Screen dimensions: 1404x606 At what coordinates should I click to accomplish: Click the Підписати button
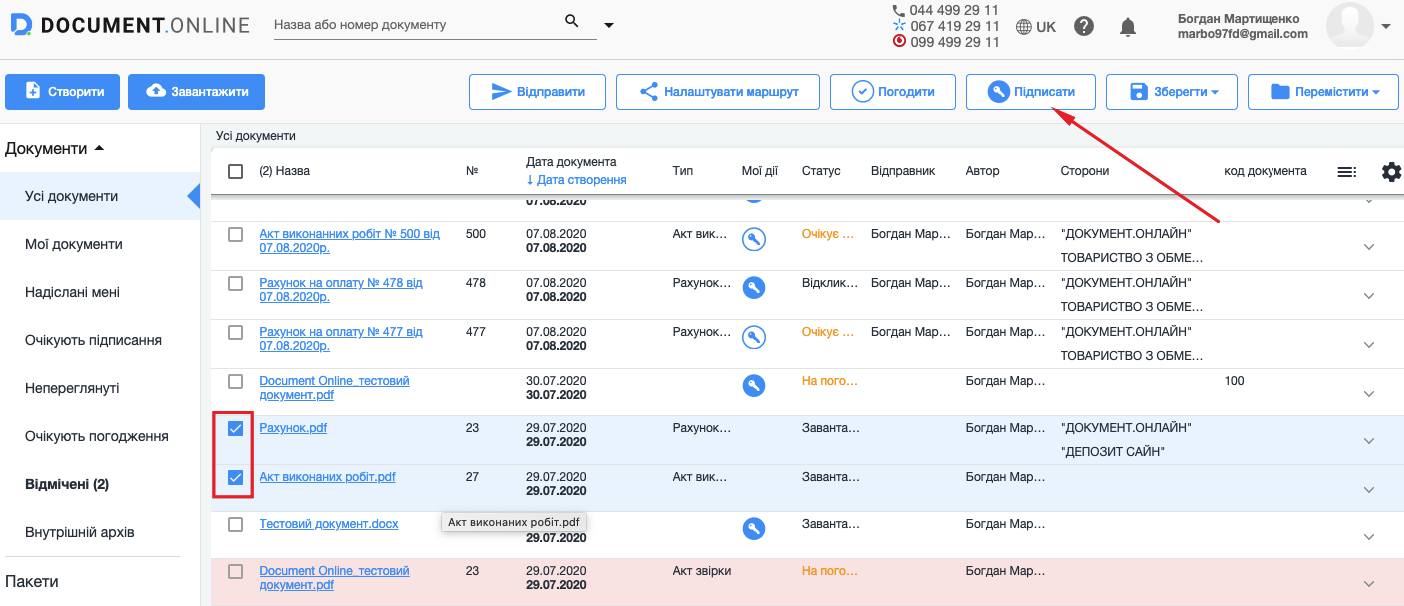[1030, 92]
